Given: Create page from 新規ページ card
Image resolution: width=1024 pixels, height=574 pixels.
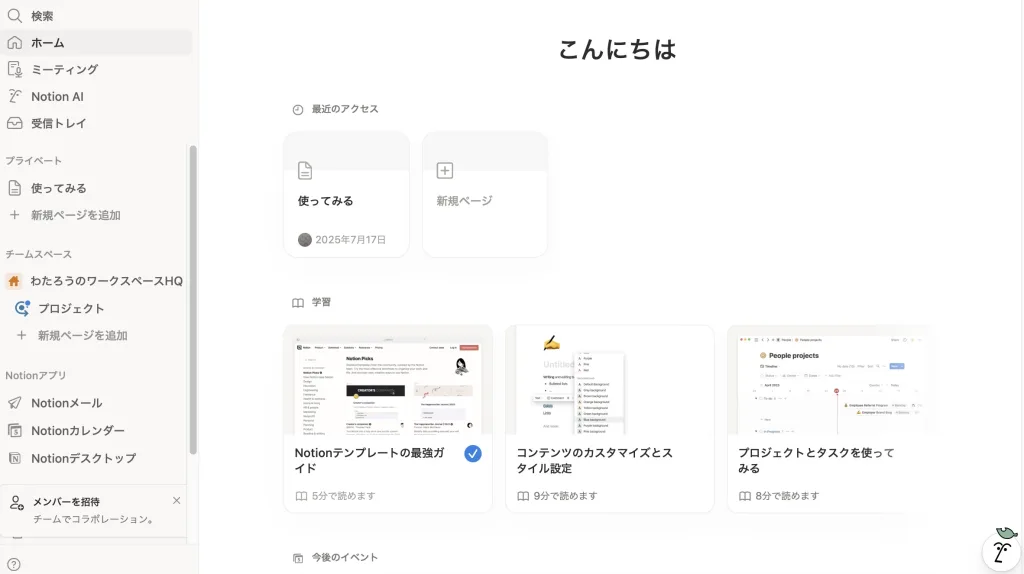Looking at the screenshot, I should pos(485,195).
